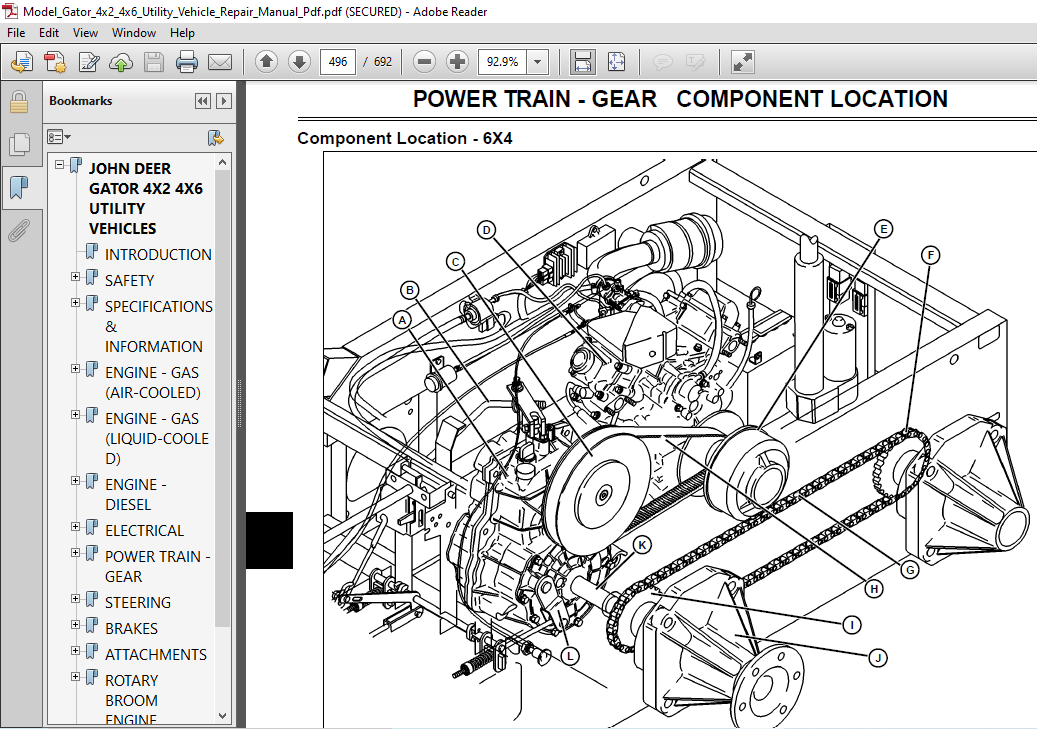Go to next page with down arrow
This screenshot has width=1037, height=729.
[x=300, y=62]
